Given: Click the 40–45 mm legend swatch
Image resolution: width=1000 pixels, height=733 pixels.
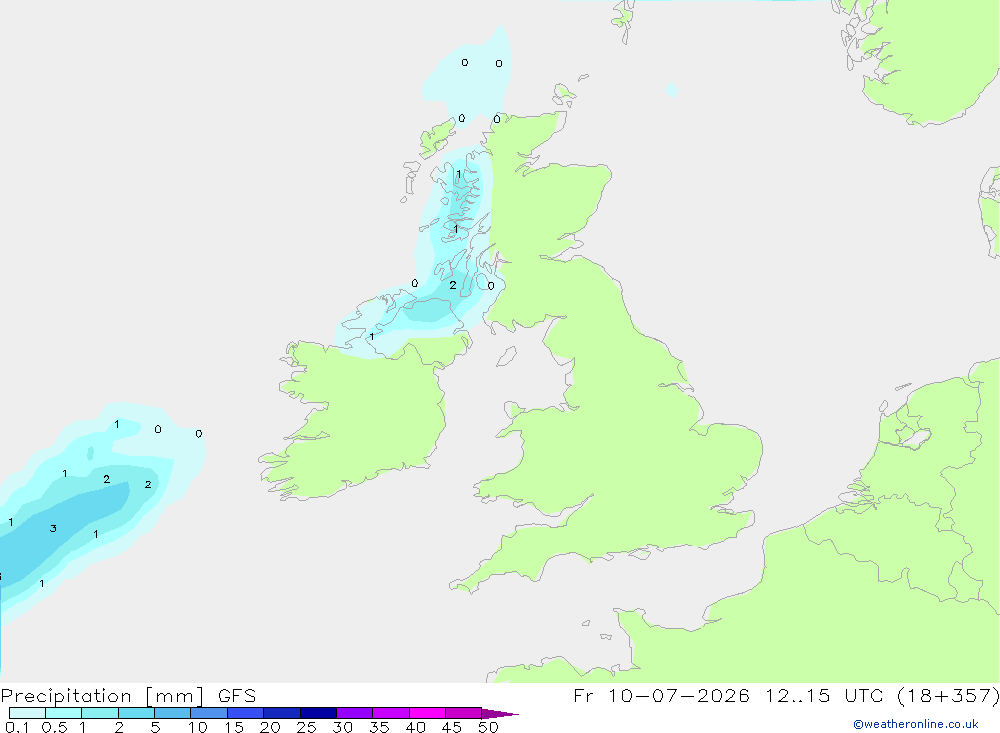Looking at the screenshot, I should [x=427, y=713].
